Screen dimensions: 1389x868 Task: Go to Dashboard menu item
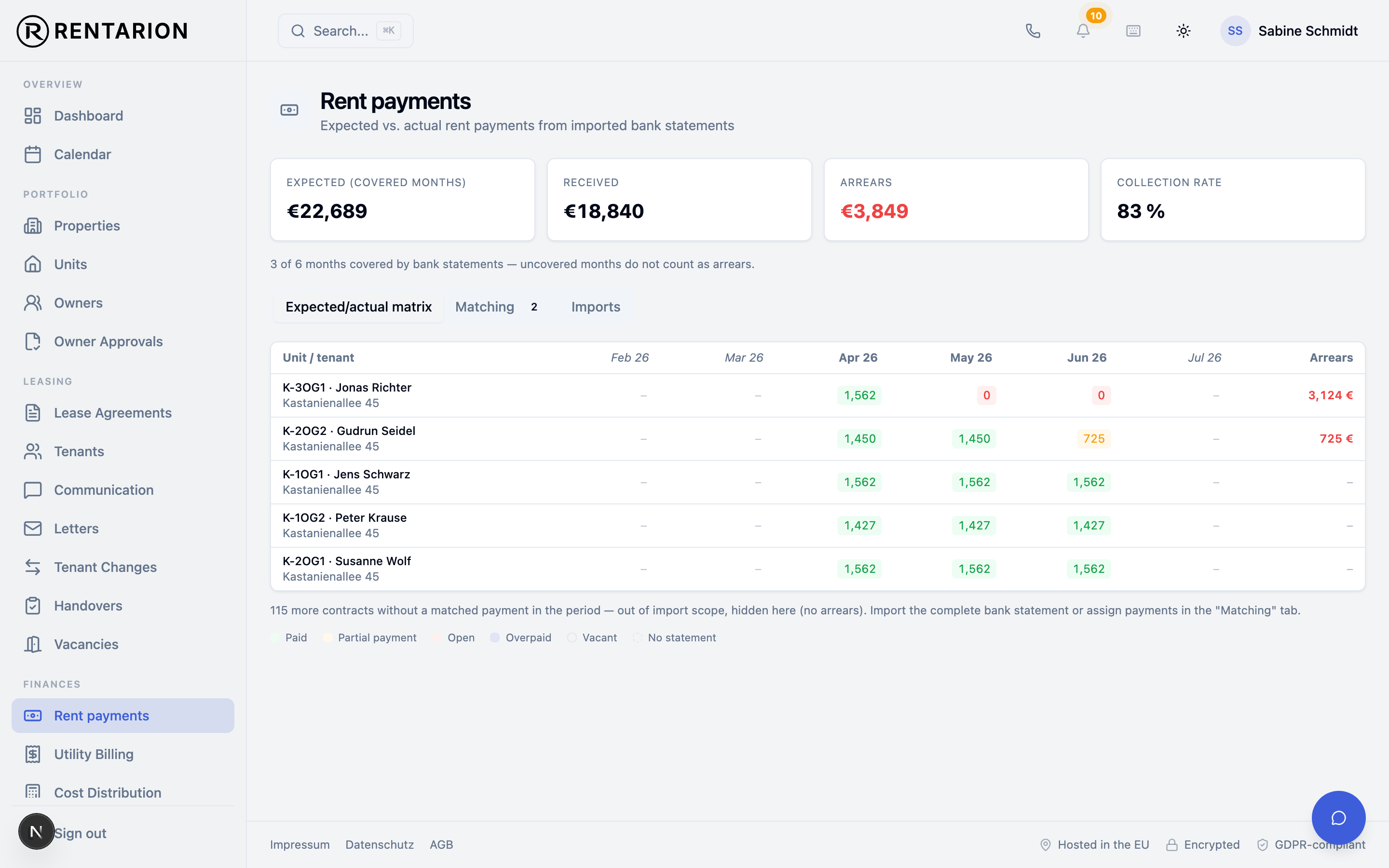[x=123, y=116]
